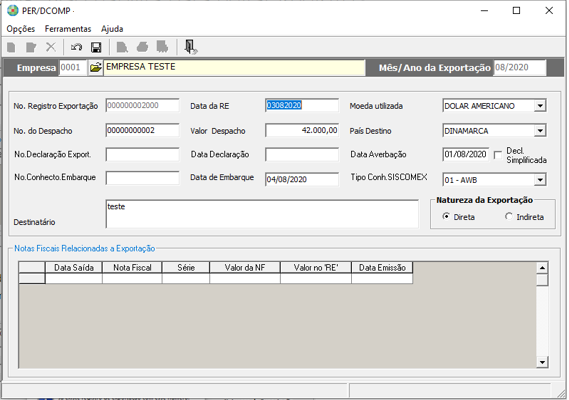Expand the País Destino dropdown
The image size is (569, 400).
click(x=540, y=131)
